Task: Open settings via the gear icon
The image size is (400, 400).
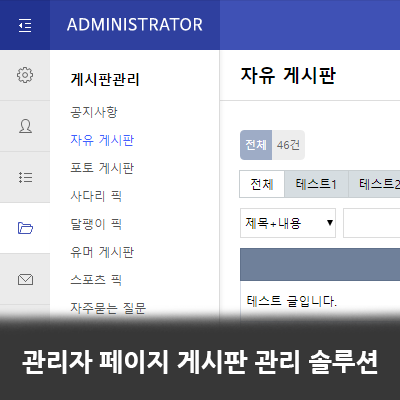Action: click(25, 75)
